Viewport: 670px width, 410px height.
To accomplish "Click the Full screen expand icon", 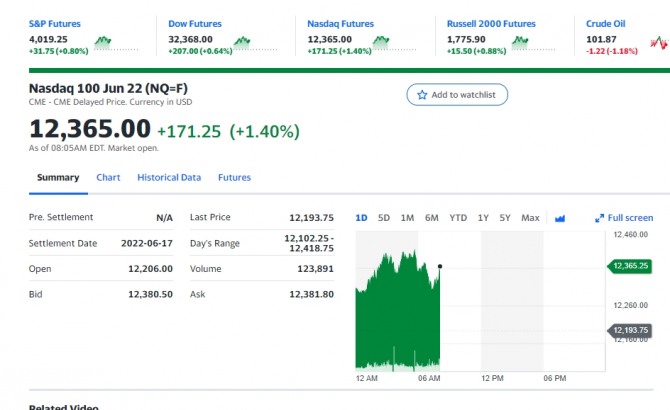I will point(600,218).
